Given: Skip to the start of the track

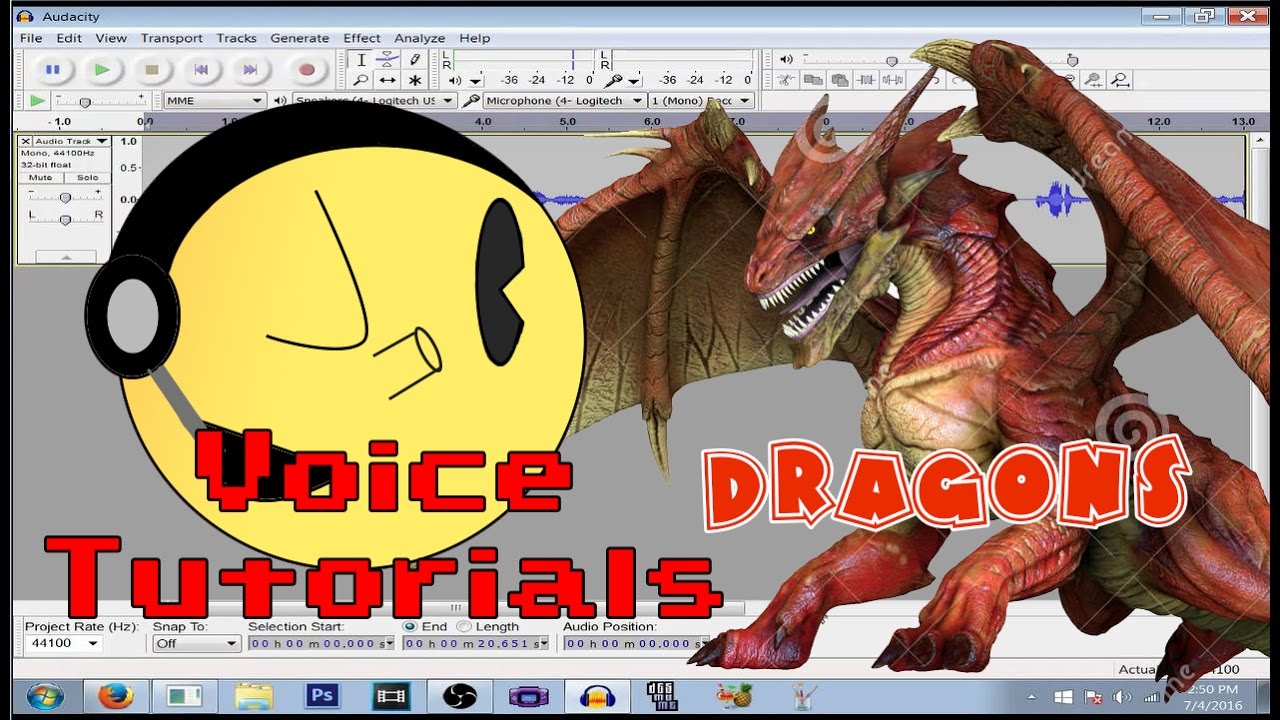Looking at the screenshot, I should click(x=201, y=70).
